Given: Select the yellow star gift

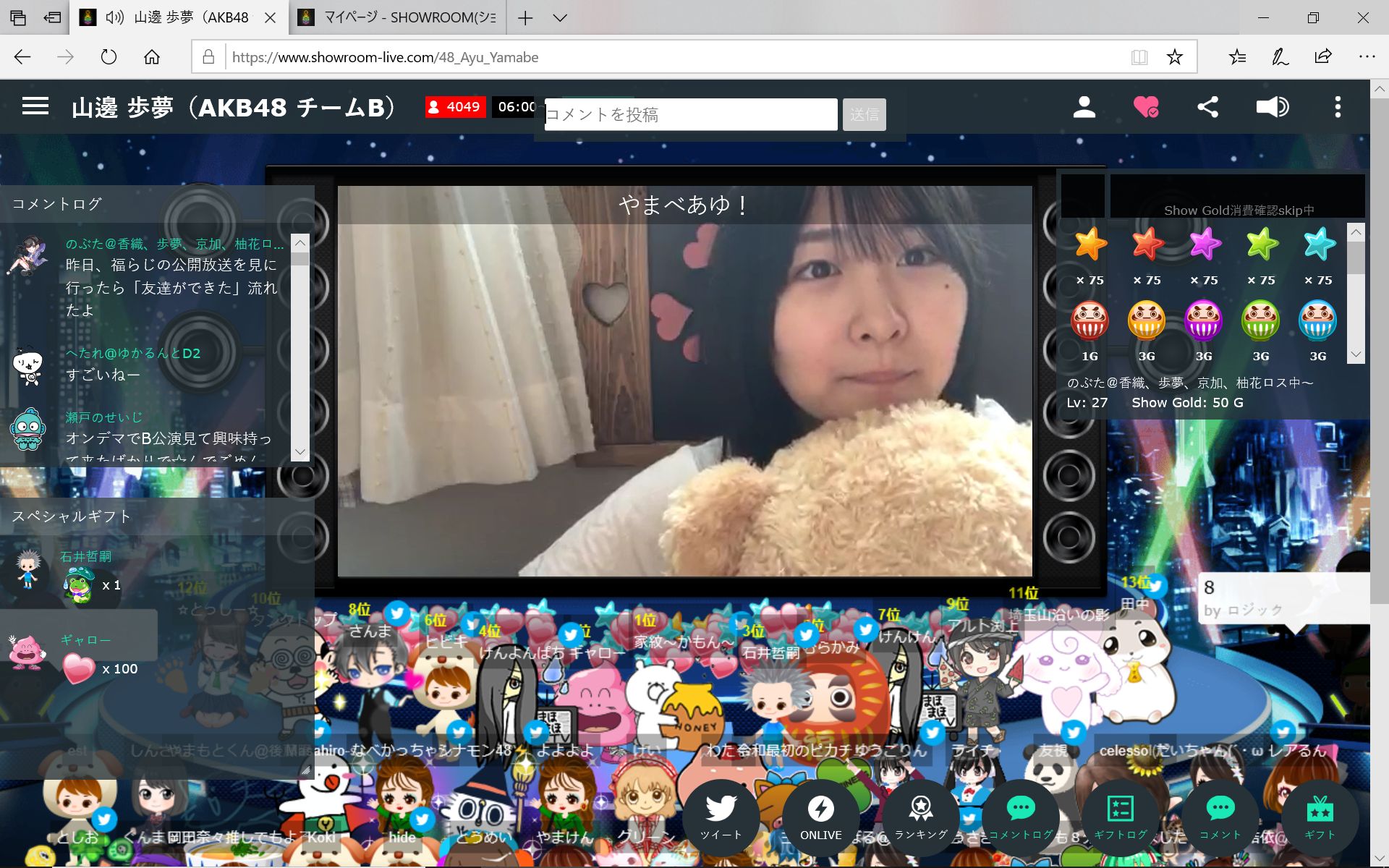Looking at the screenshot, I should (x=1089, y=244).
